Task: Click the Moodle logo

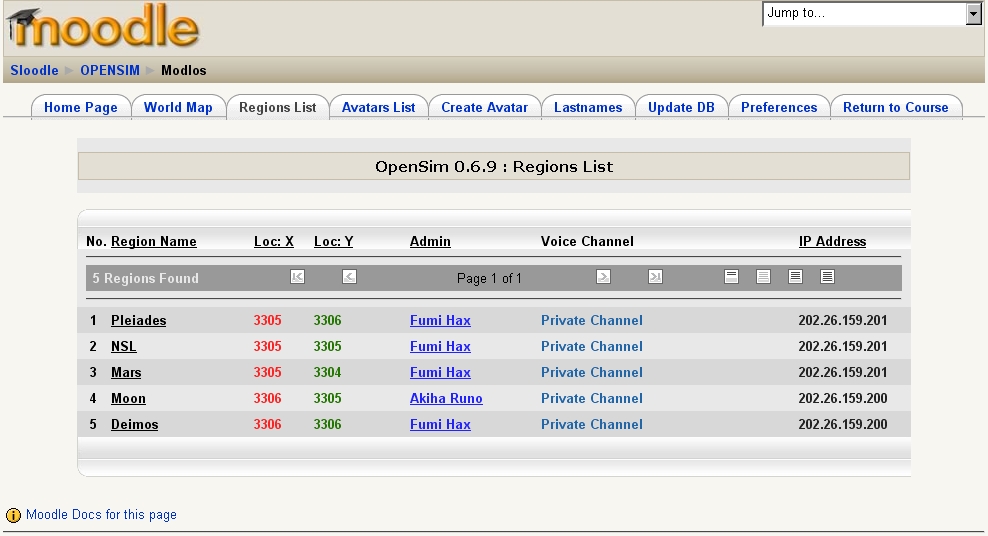Action: 103,28
